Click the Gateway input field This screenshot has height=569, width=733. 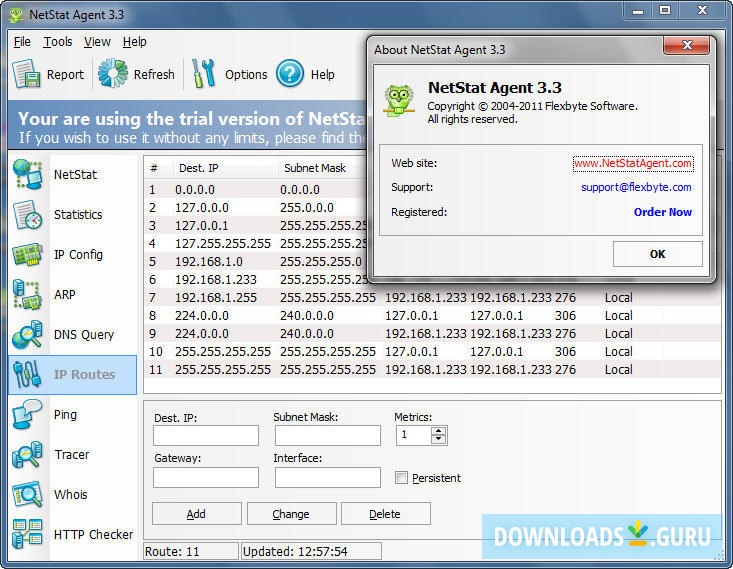tap(206, 477)
